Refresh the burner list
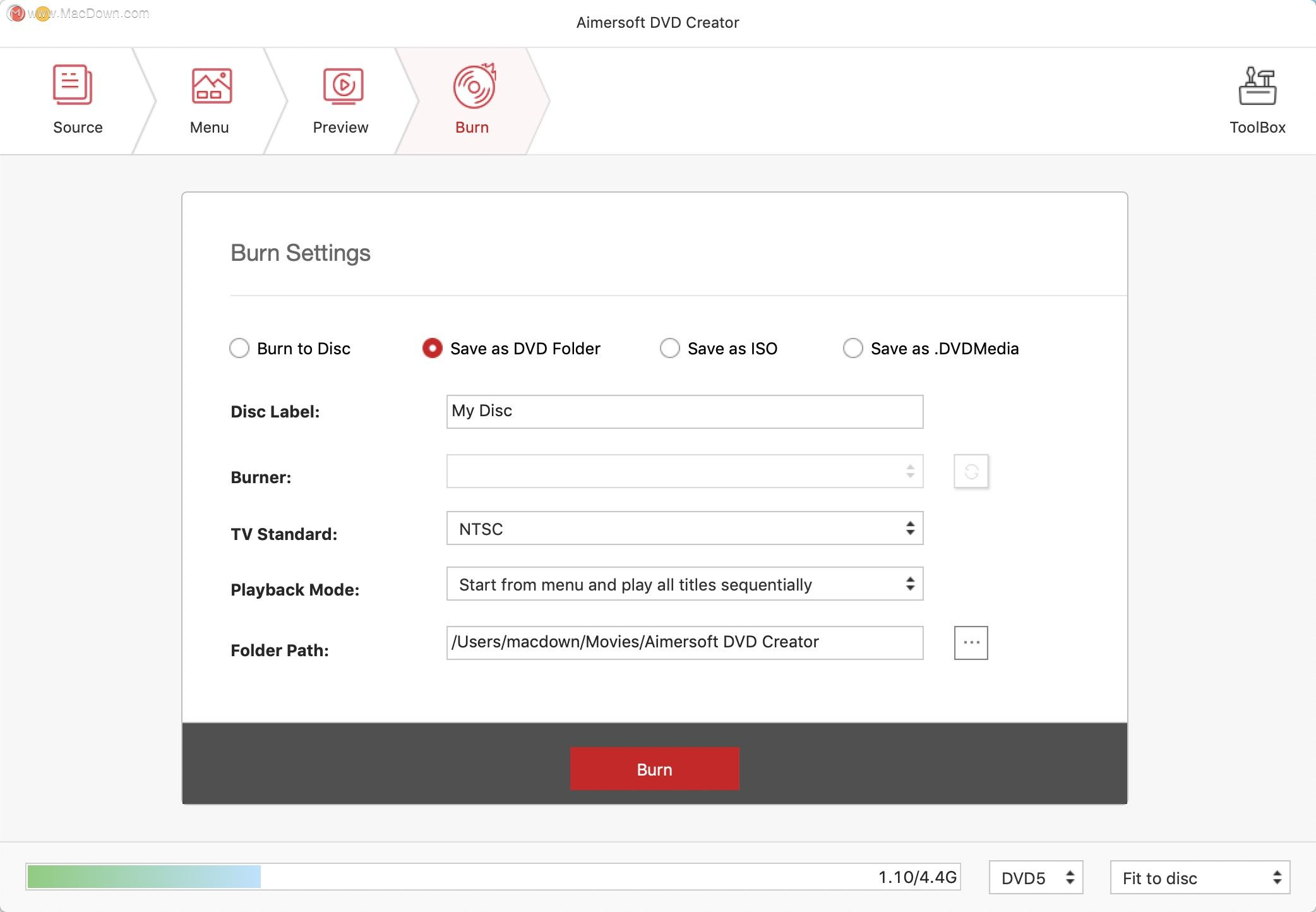 click(x=971, y=471)
